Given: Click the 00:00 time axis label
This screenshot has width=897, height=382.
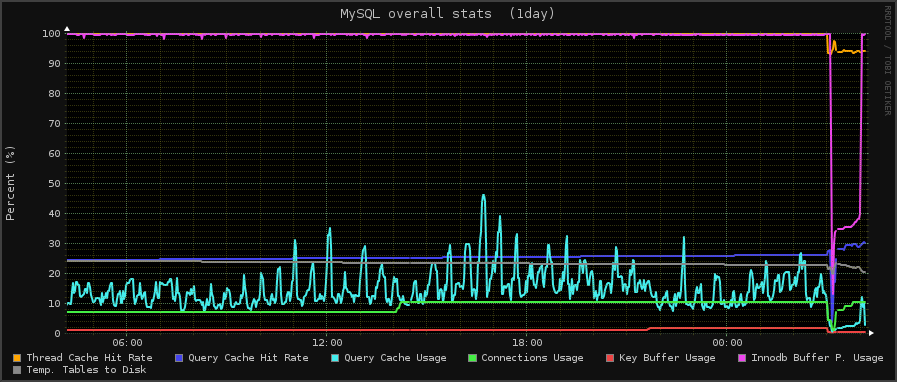Looking at the screenshot, I should 727,343.
